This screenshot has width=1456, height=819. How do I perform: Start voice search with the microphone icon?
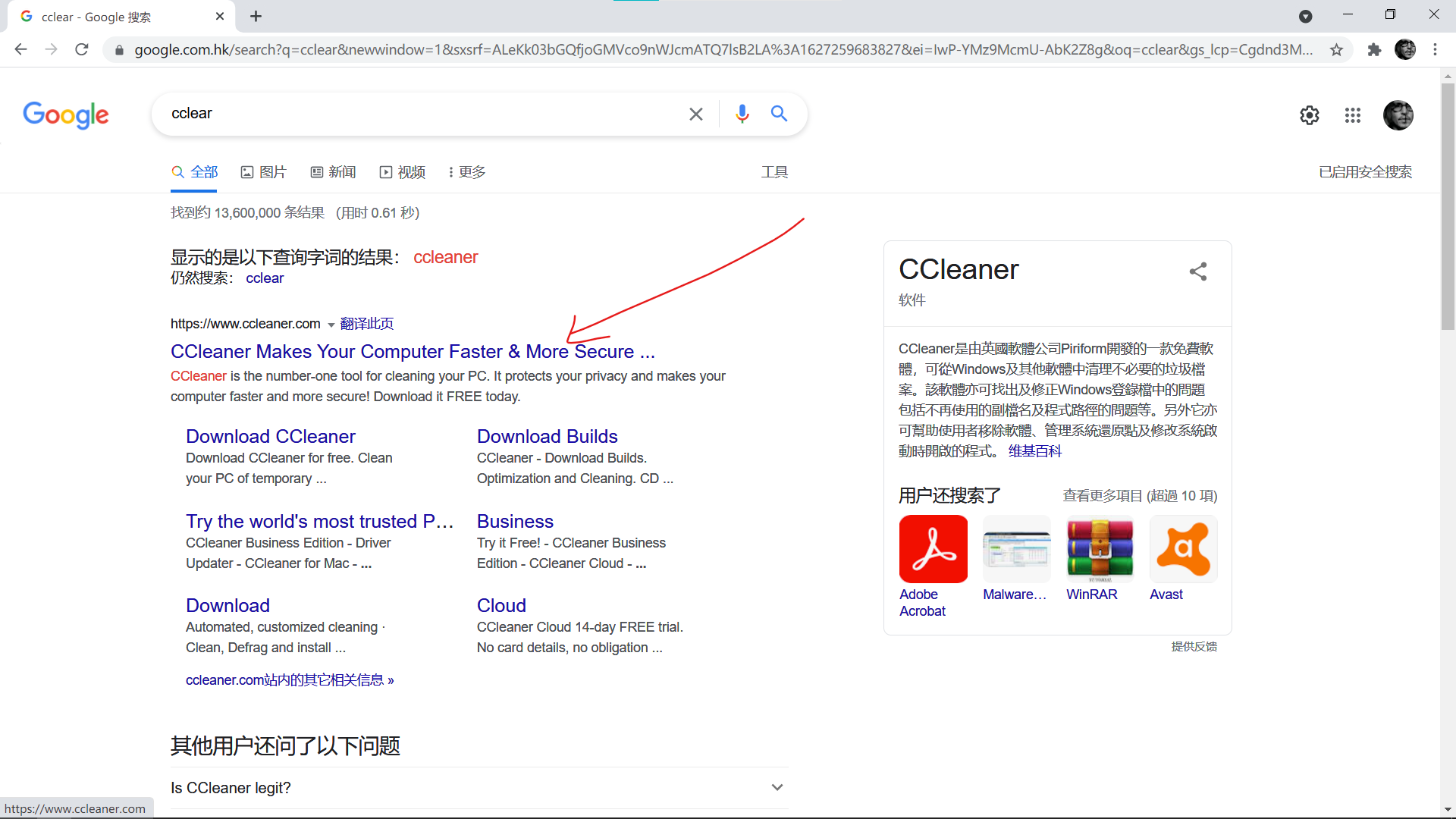pos(742,114)
